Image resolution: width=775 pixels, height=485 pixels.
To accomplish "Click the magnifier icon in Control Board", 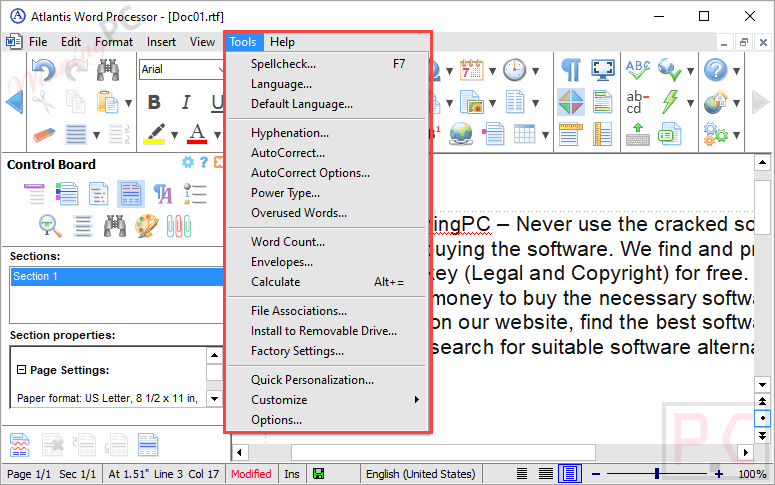I will tap(50, 226).
